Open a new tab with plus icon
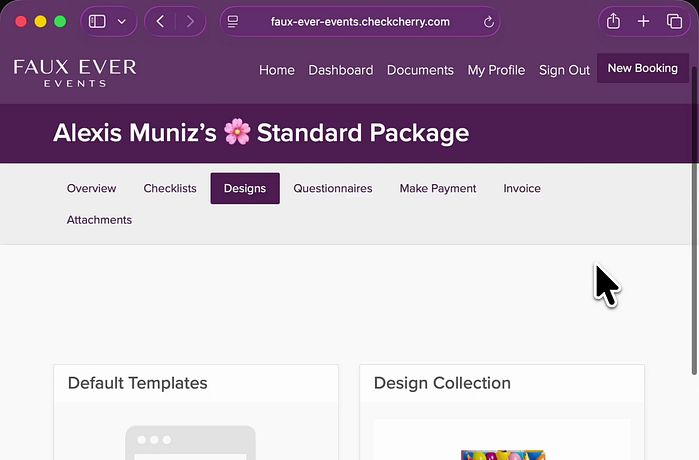The height and width of the screenshot is (460, 699). (643, 21)
